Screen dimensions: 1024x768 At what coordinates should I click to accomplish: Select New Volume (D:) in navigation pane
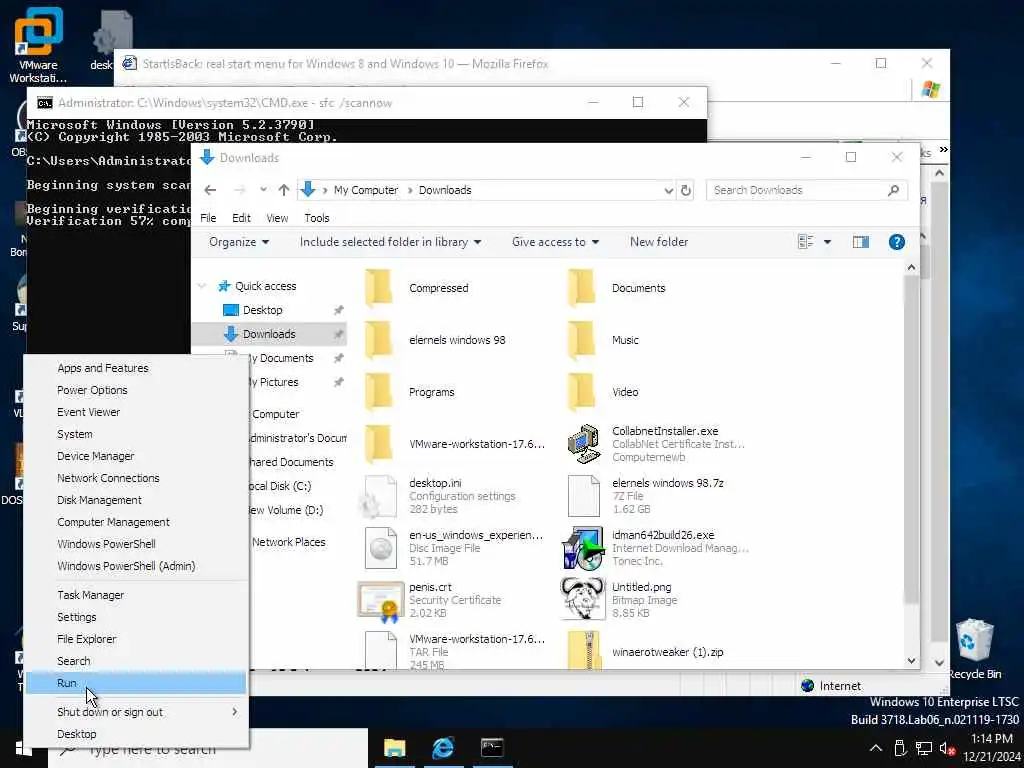pos(286,510)
